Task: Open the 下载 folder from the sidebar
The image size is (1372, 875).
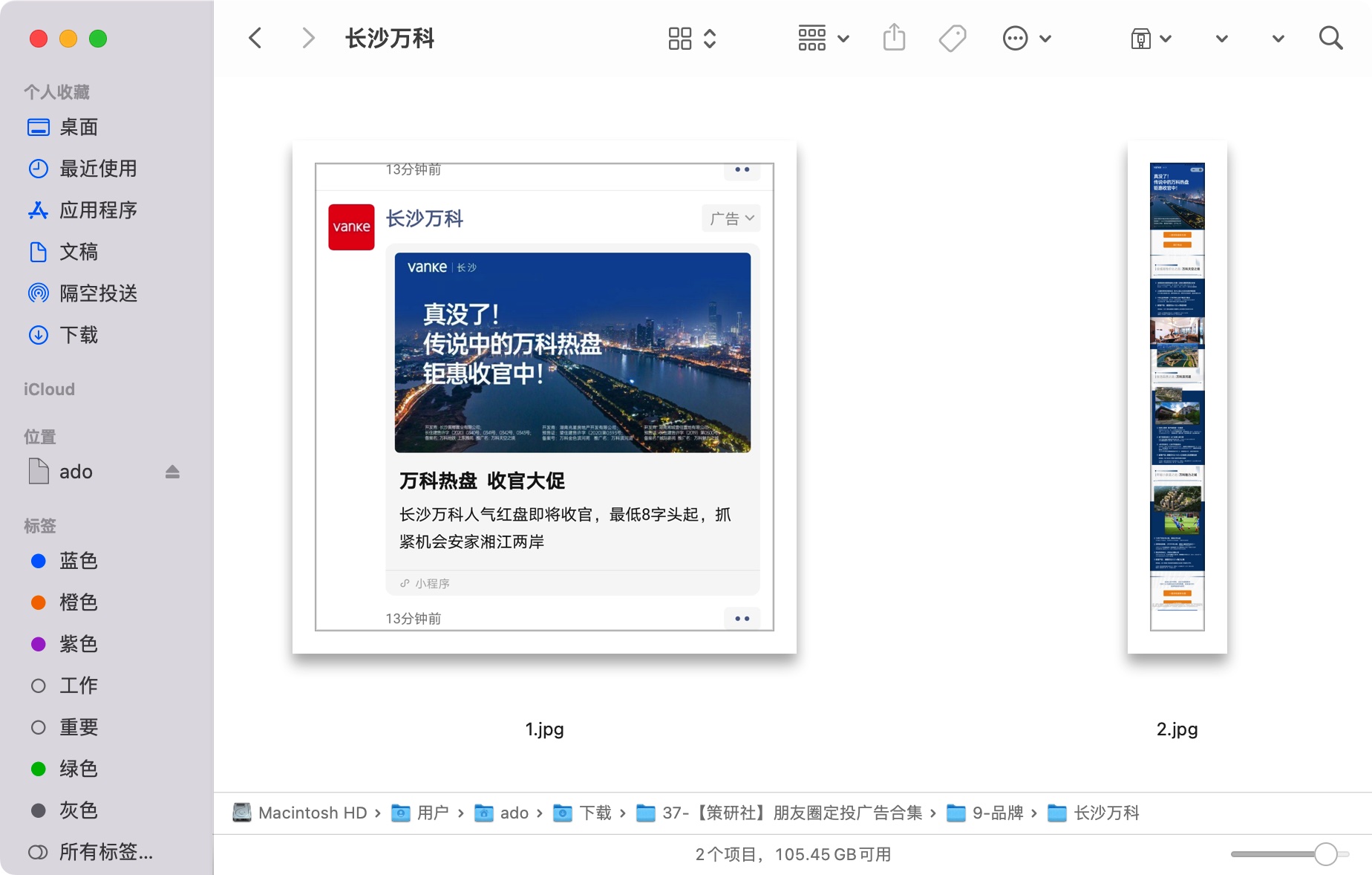Action: [x=79, y=335]
